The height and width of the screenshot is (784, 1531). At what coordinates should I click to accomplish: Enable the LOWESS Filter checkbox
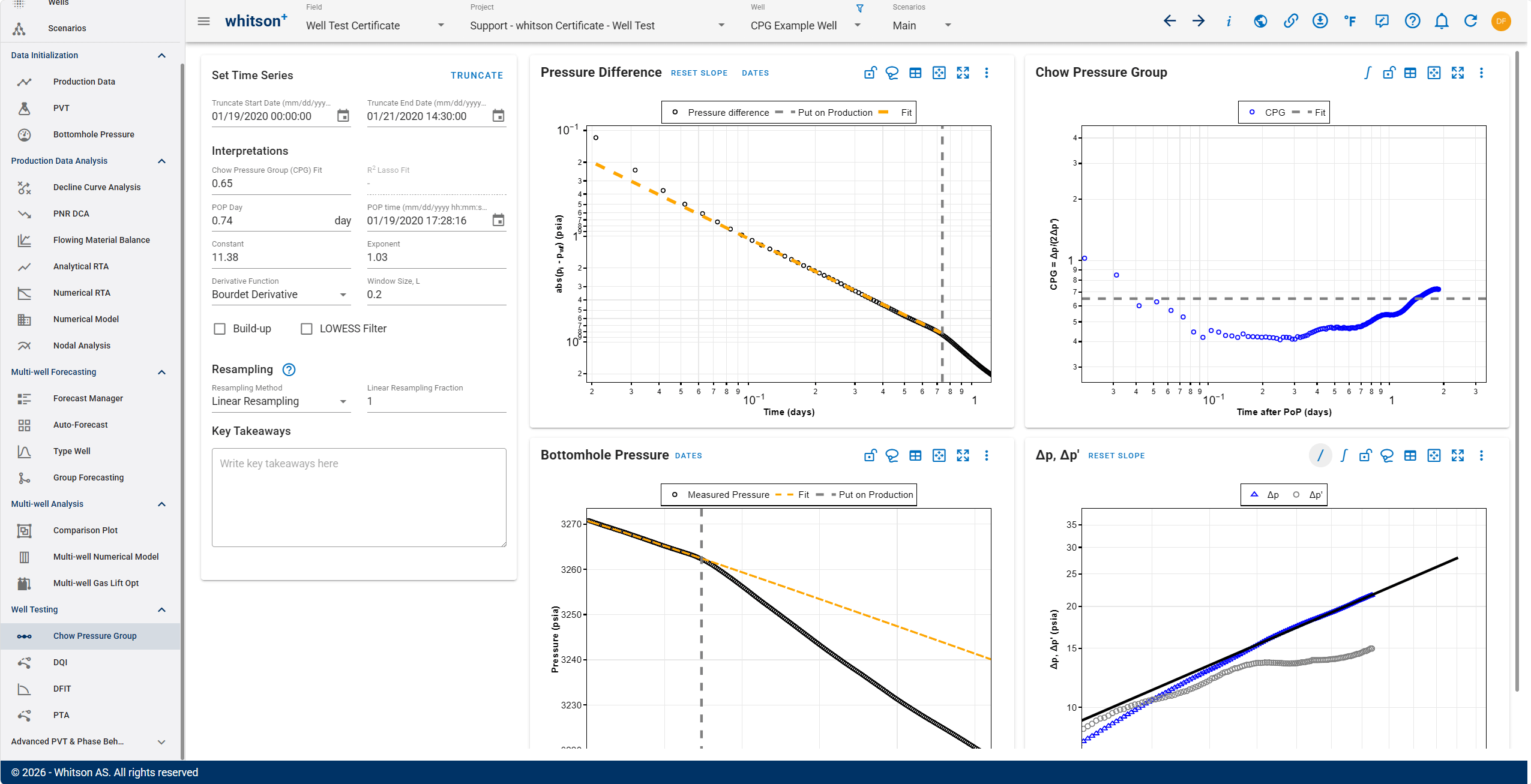point(307,329)
